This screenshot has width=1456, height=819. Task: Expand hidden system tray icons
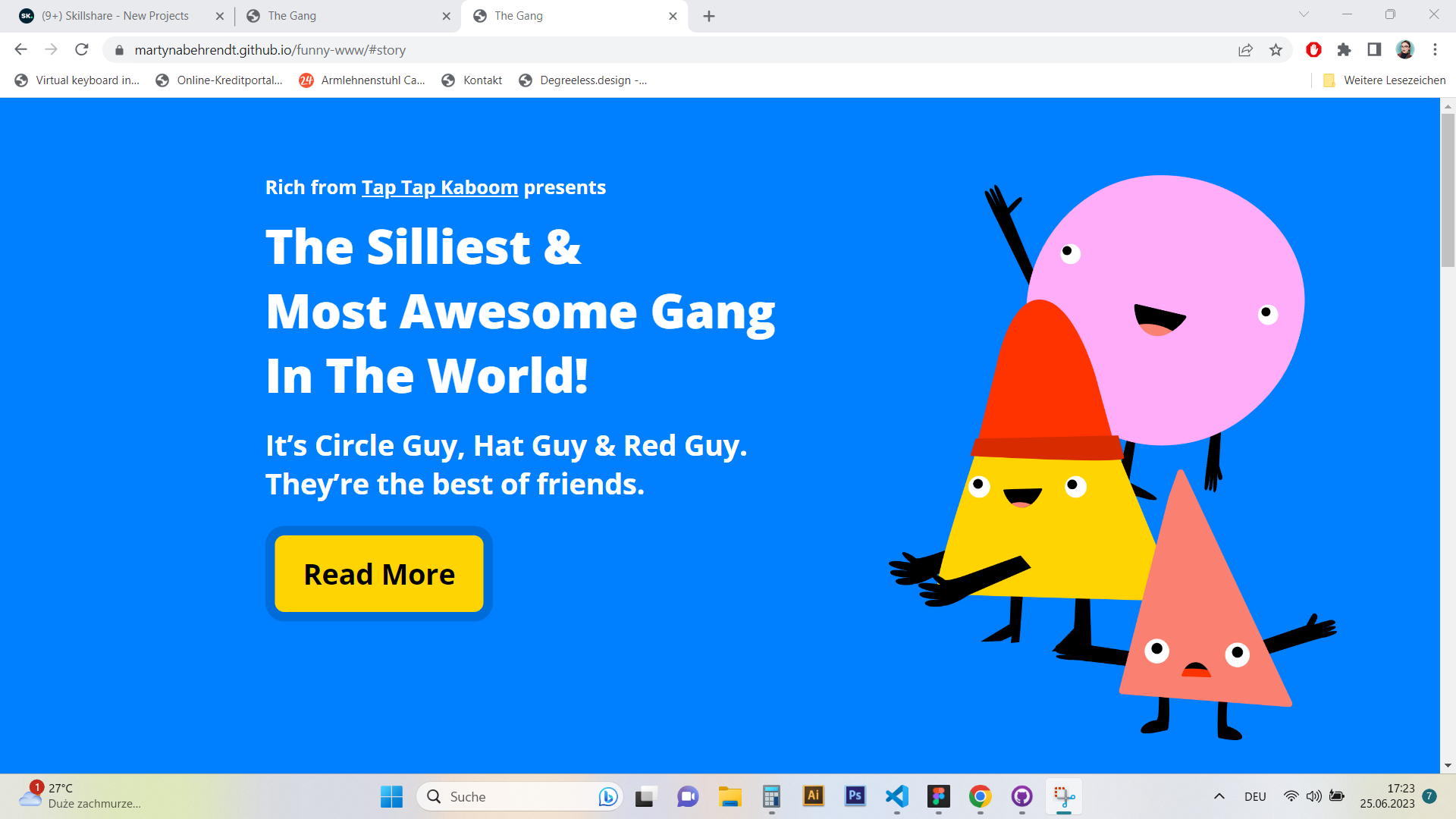tap(1219, 796)
